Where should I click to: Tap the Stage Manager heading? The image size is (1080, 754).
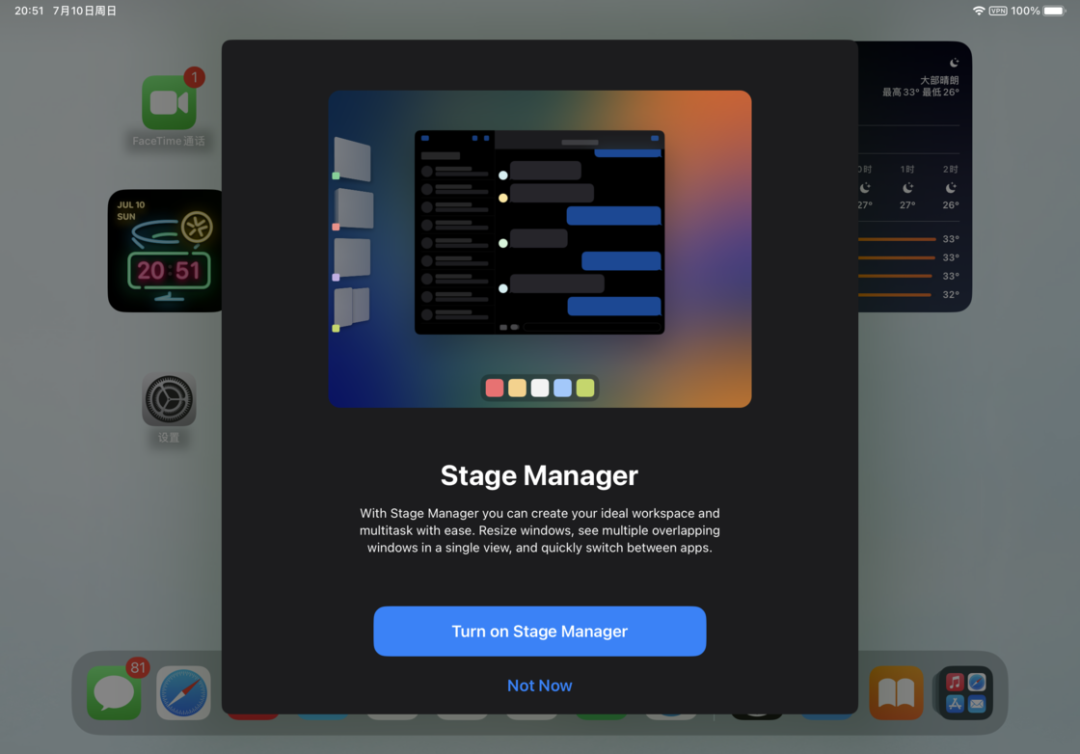click(x=539, y=475)
